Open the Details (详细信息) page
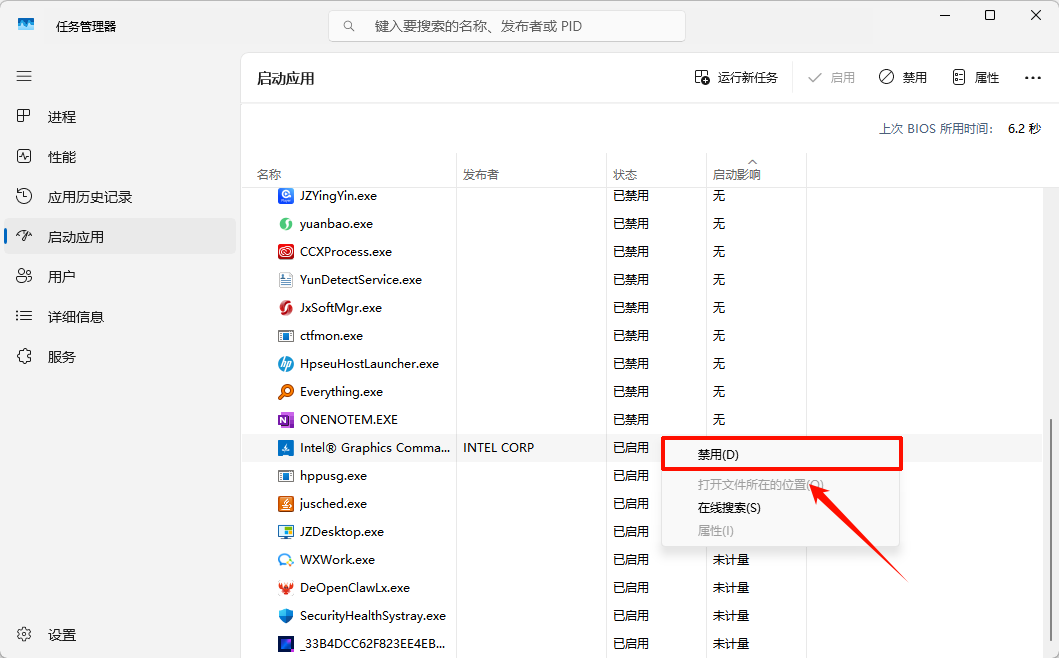Viewport: 1059px width, 658px height. tap(120, 316)
